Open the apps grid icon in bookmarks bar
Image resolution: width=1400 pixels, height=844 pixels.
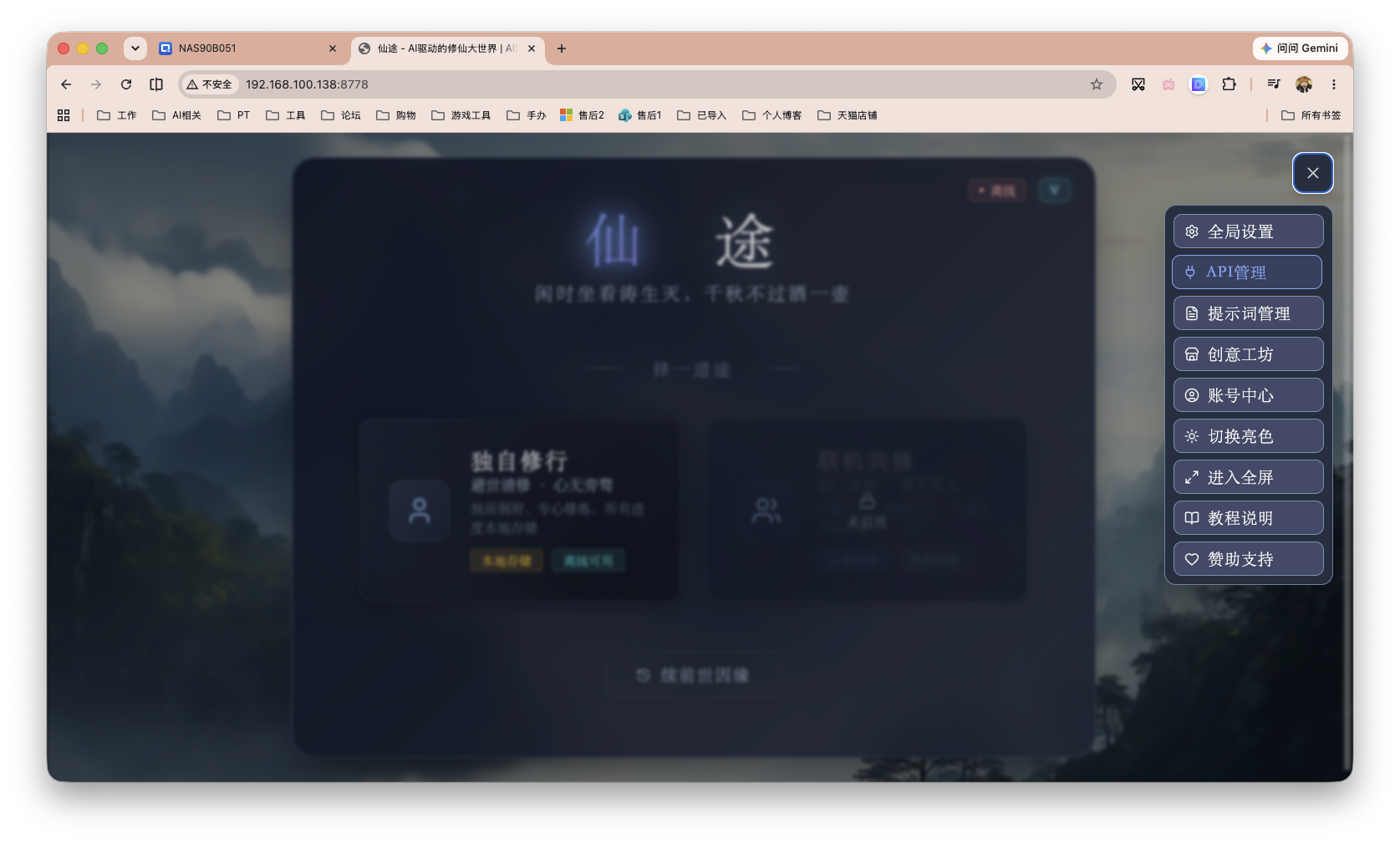64,115
